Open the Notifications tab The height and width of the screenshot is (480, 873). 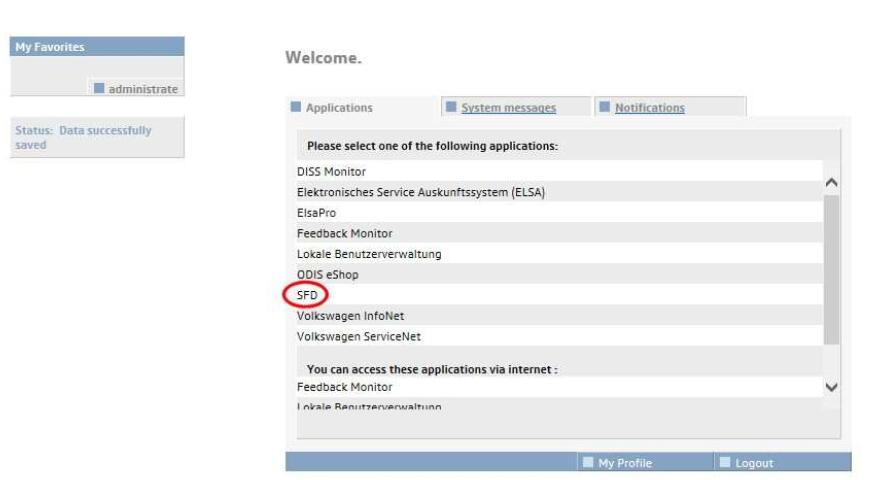(650, 107)
